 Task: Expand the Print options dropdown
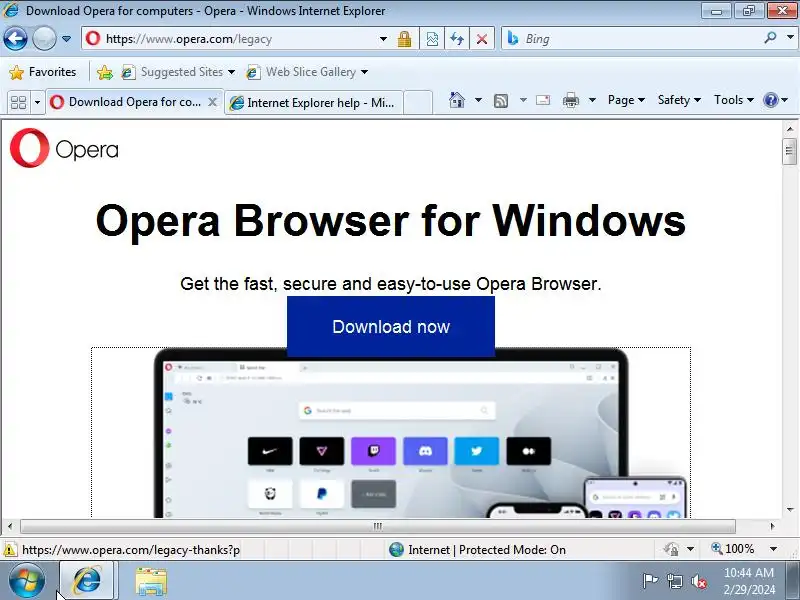592,100
